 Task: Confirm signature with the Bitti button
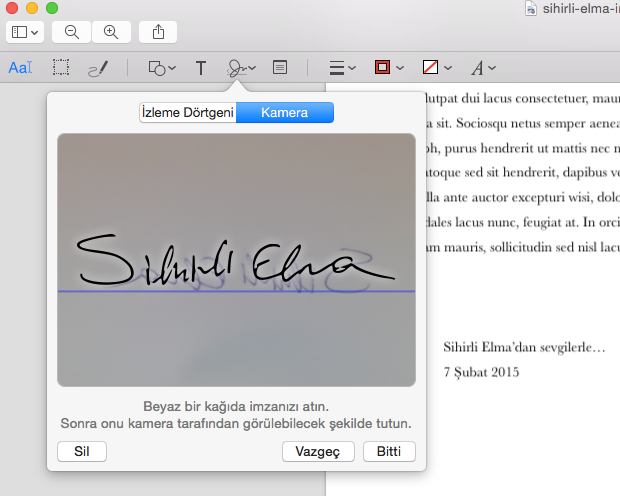(389, 451)
